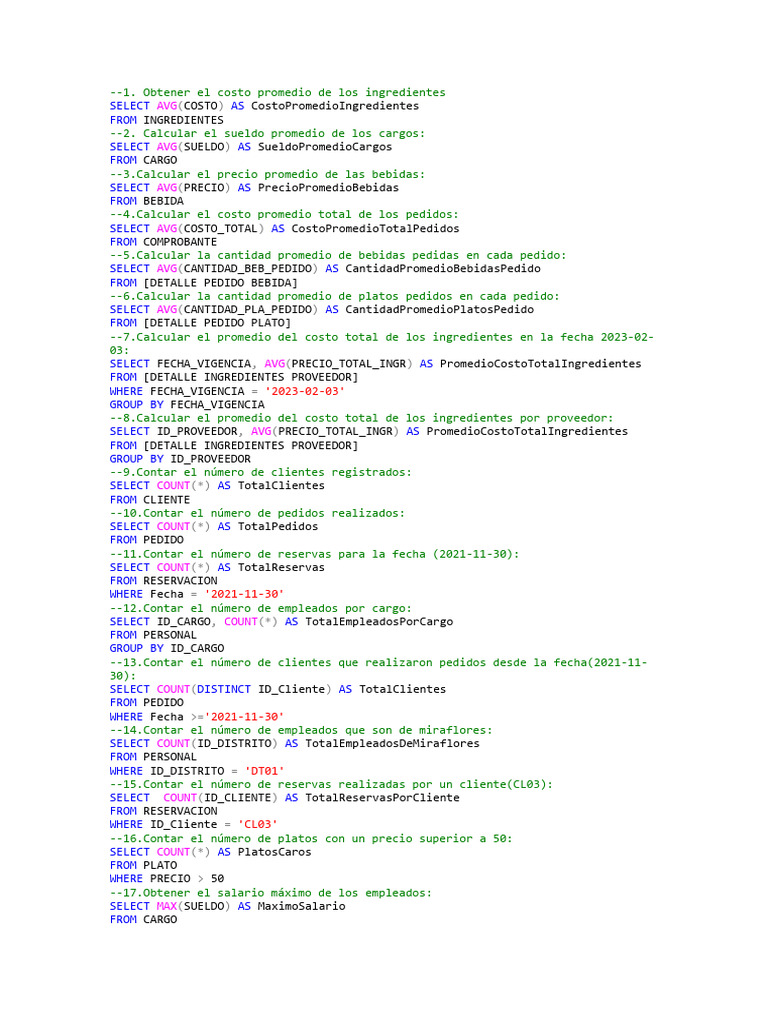768x1024 pixels.
Task: Click alias 'SueldoPromedioCargos'
Action: pyautogui.click(x=325, y=147)
